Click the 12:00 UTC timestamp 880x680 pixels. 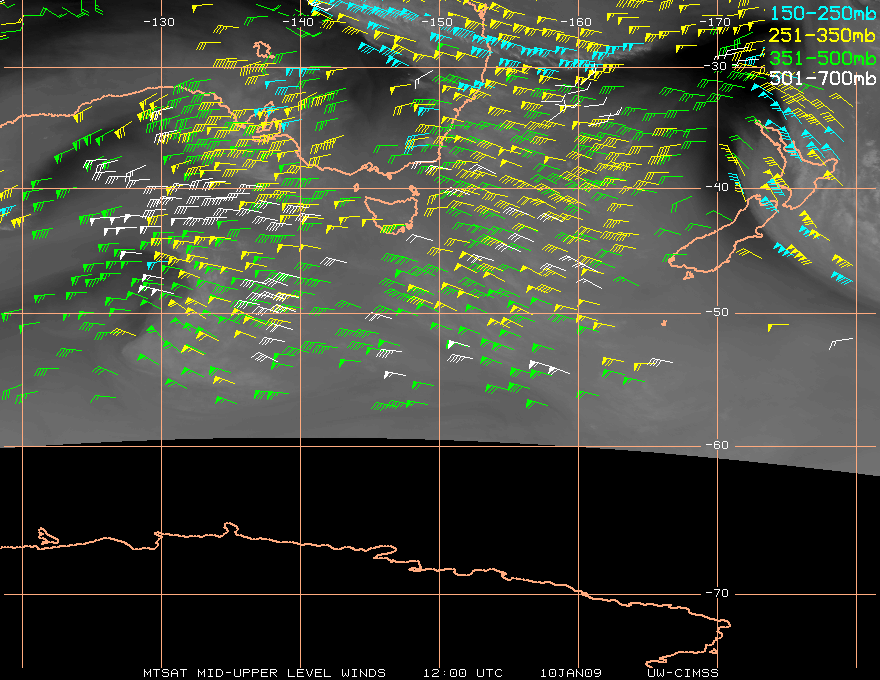(x=463, y=673)
